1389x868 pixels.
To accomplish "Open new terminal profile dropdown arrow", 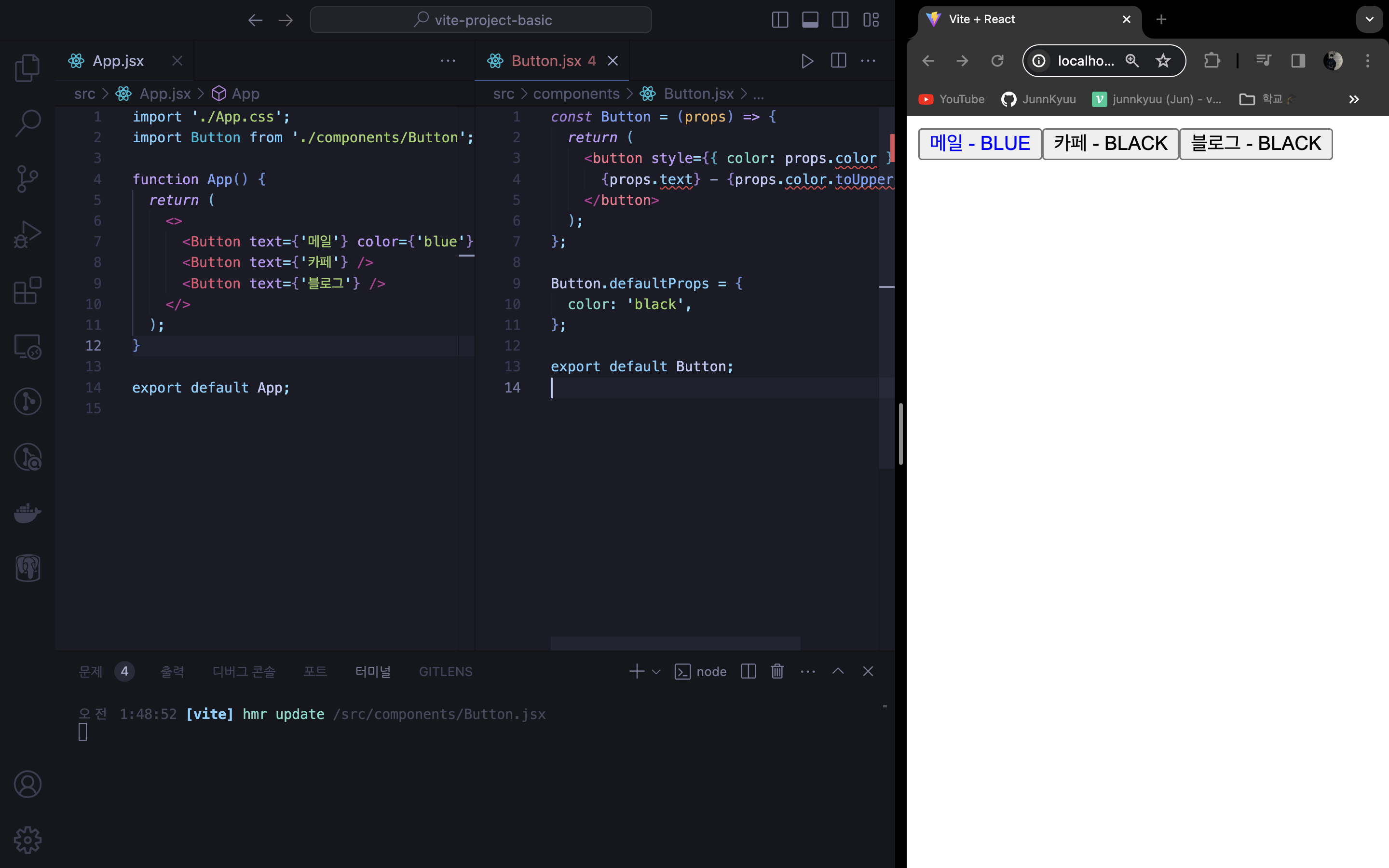I will 656,672.
